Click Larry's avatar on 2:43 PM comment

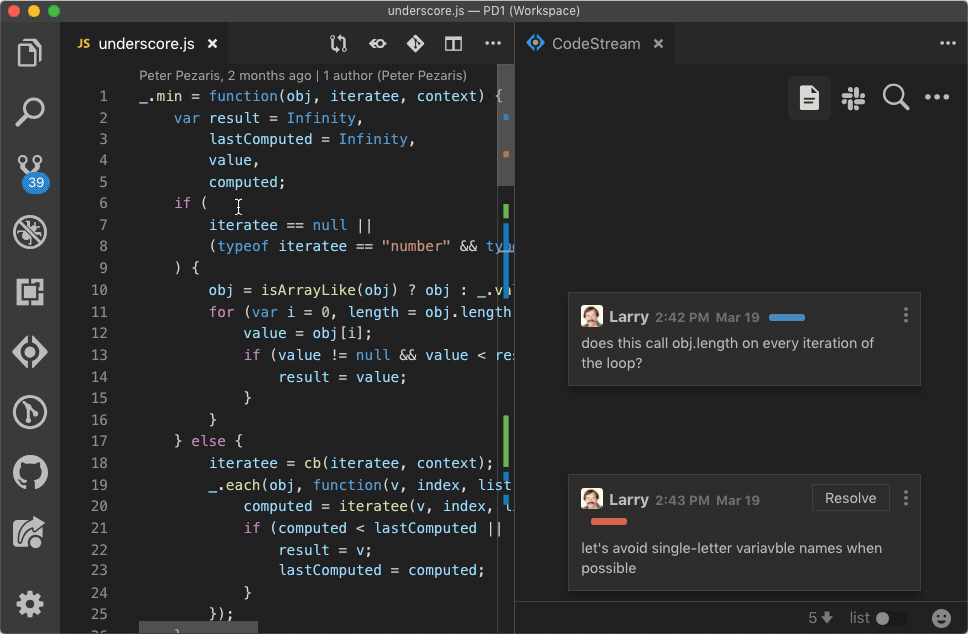(x=591, y=499)
